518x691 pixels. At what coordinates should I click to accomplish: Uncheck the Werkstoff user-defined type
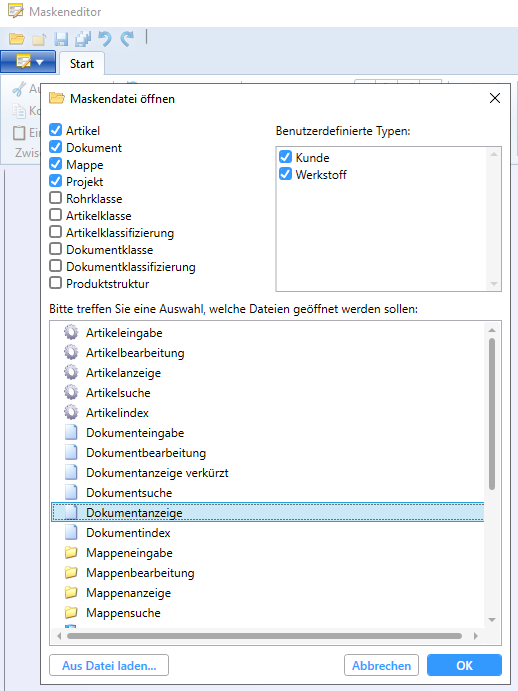point(285,174)
